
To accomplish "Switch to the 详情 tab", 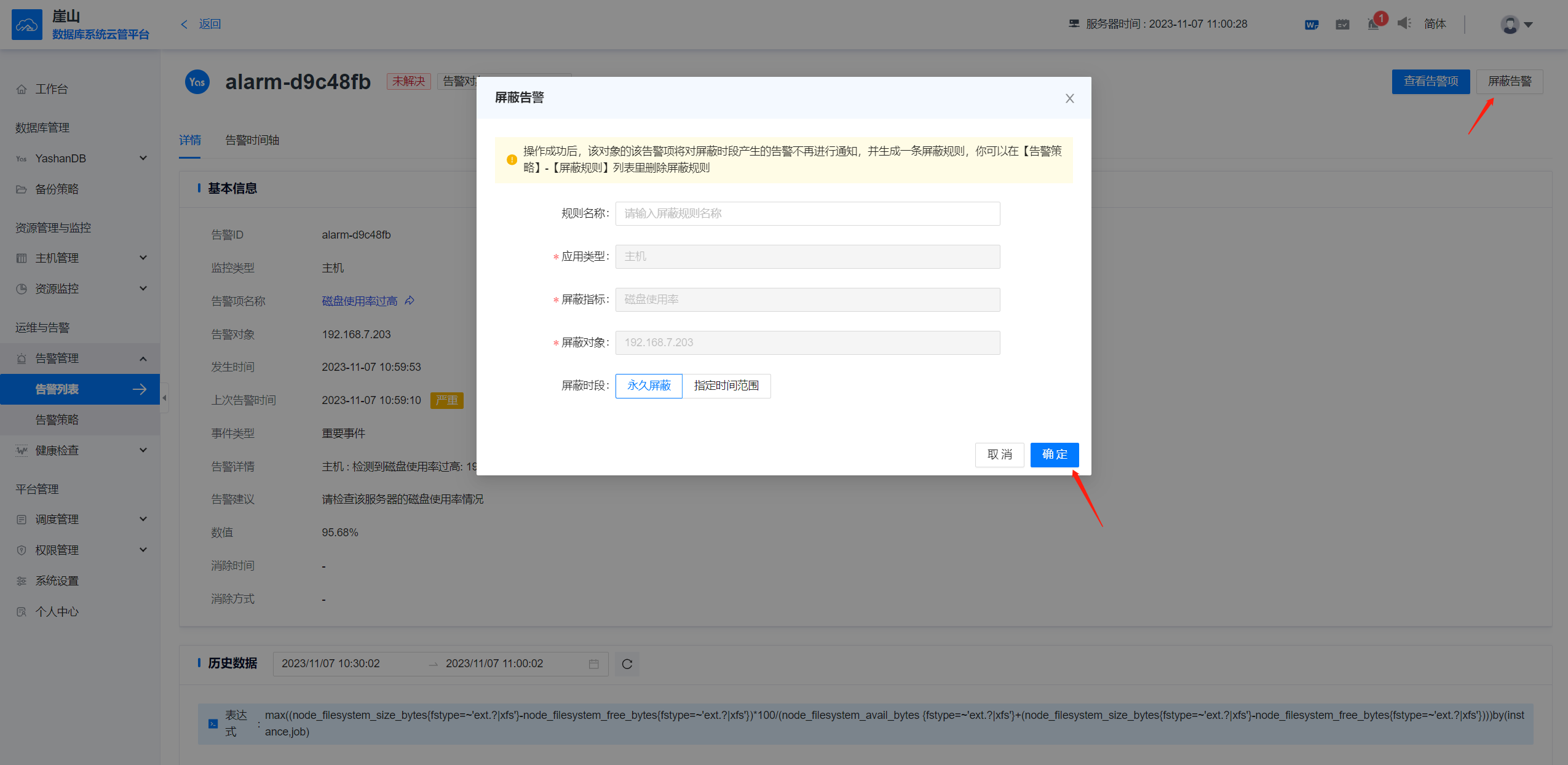I will 189,140.
